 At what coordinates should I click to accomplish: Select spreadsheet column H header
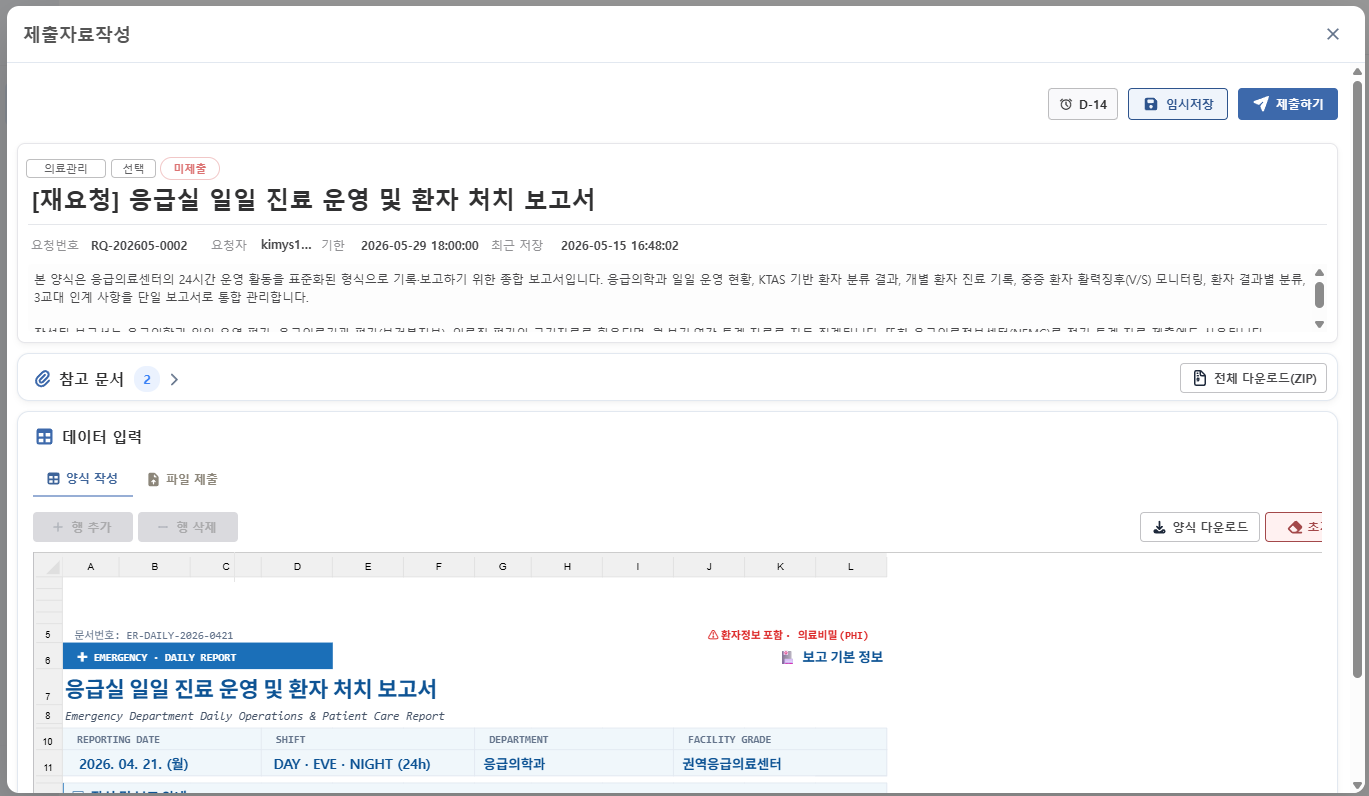click(567, 567)
